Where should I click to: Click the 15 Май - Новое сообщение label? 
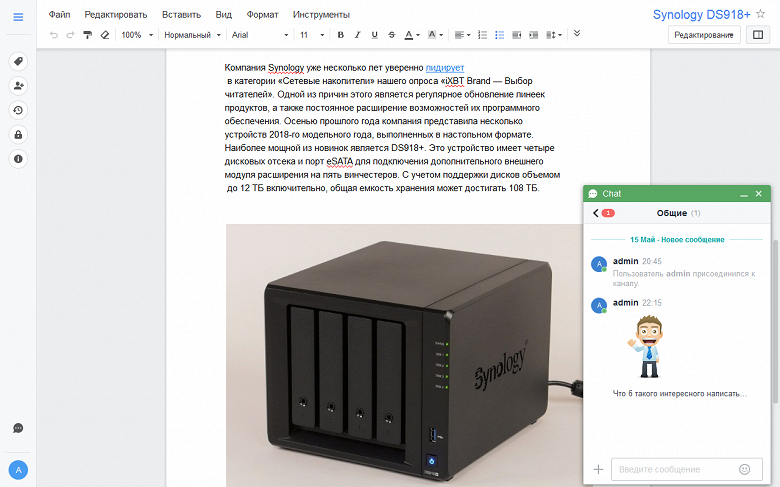pyautogui.click(x=677, y=239)
